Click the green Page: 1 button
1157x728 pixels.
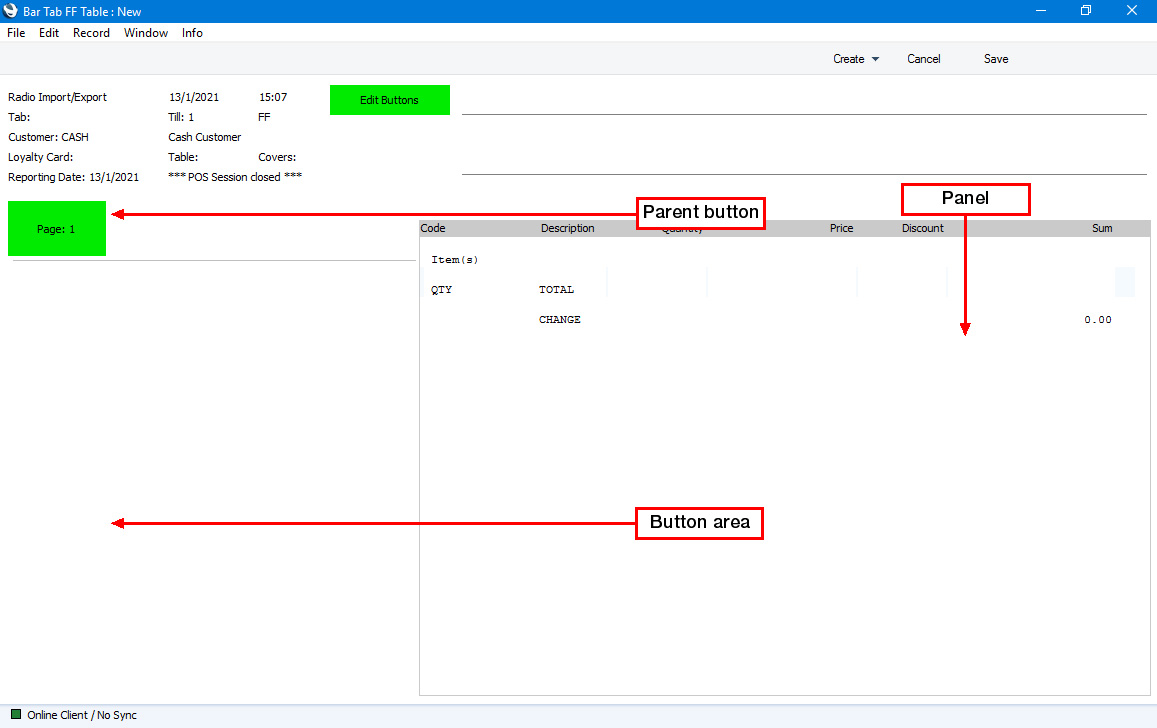click(x=57, y=229)
